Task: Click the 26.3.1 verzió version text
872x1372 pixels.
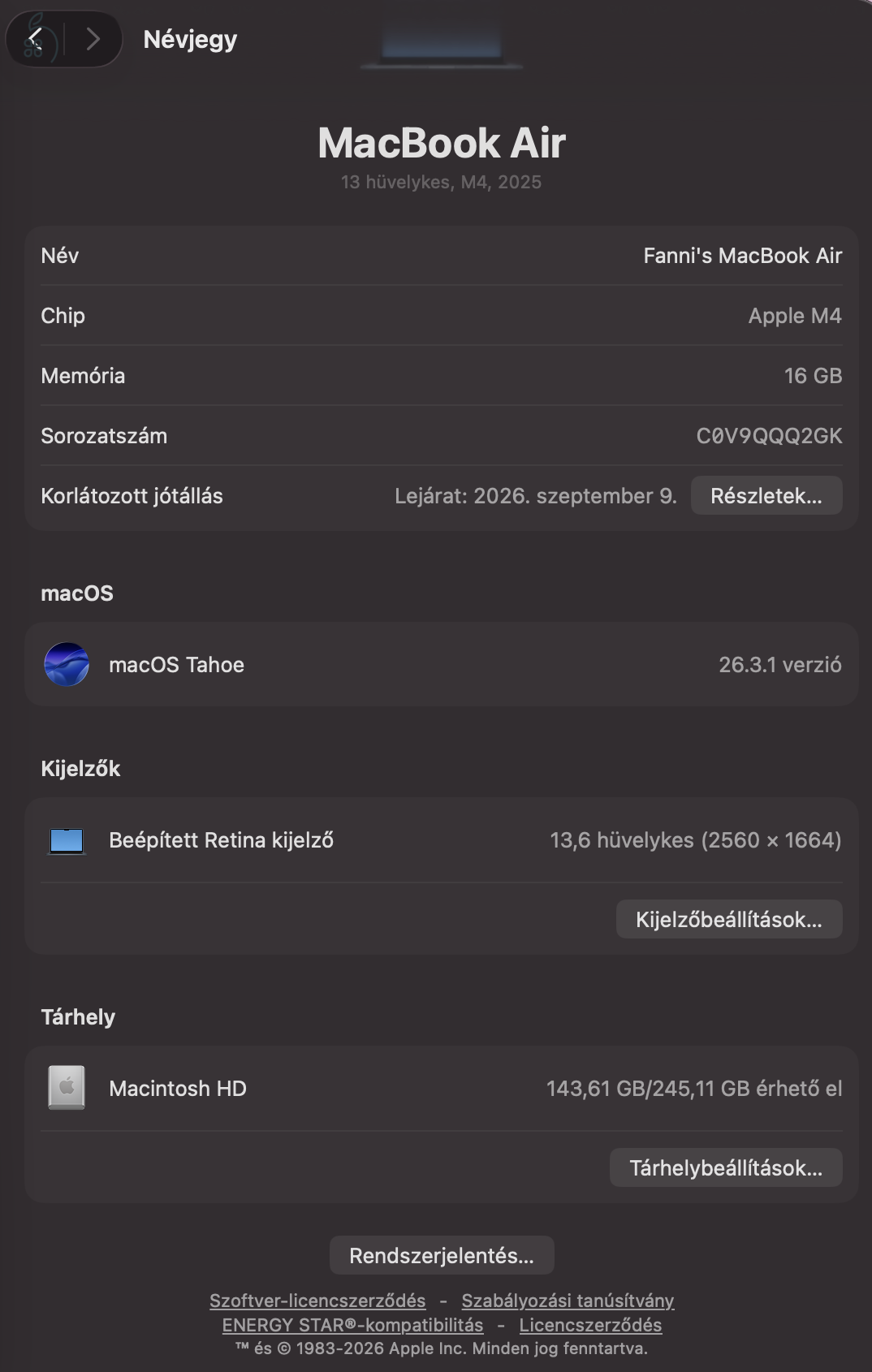Action: [779, 665]
